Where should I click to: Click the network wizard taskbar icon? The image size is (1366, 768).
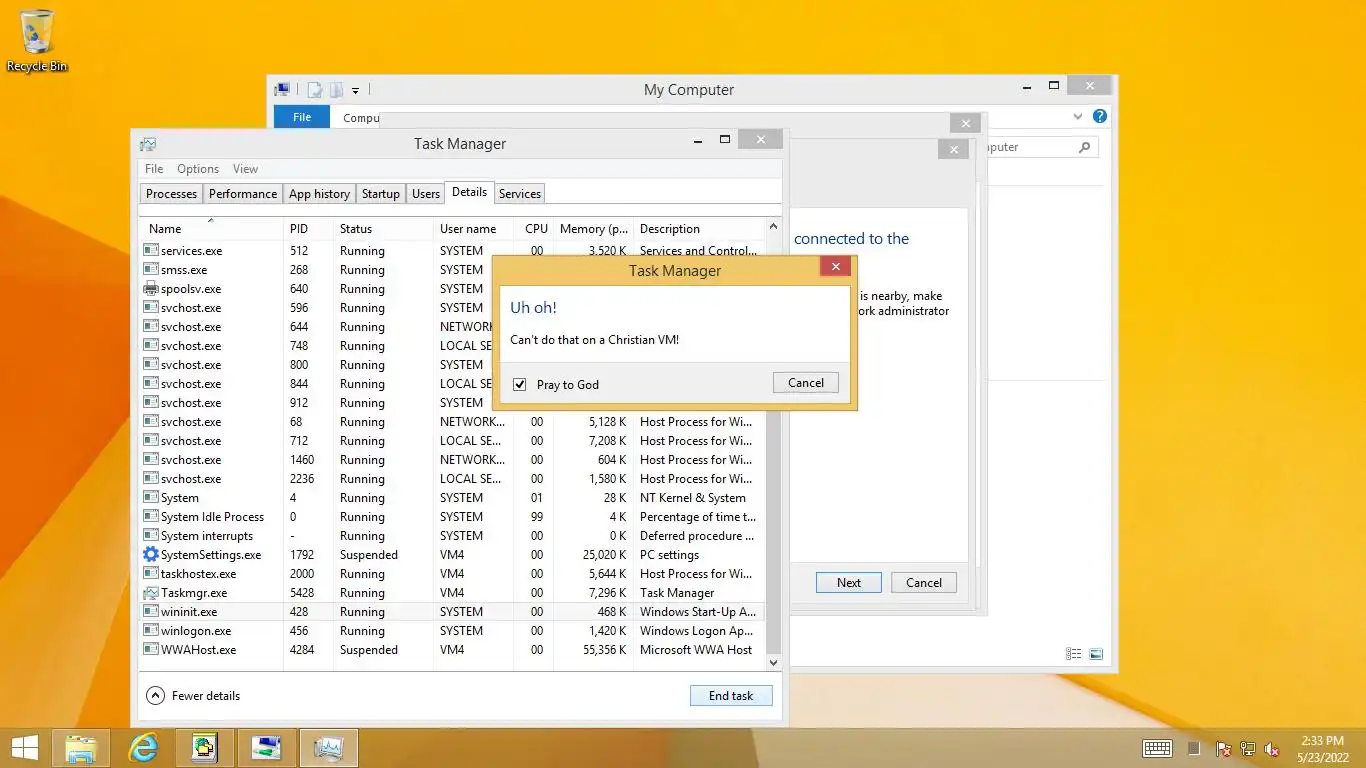(267, 748)
